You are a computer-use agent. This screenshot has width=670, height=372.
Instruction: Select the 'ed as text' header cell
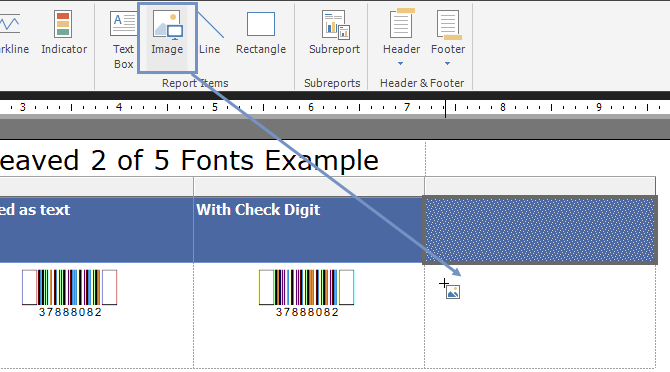97,230
